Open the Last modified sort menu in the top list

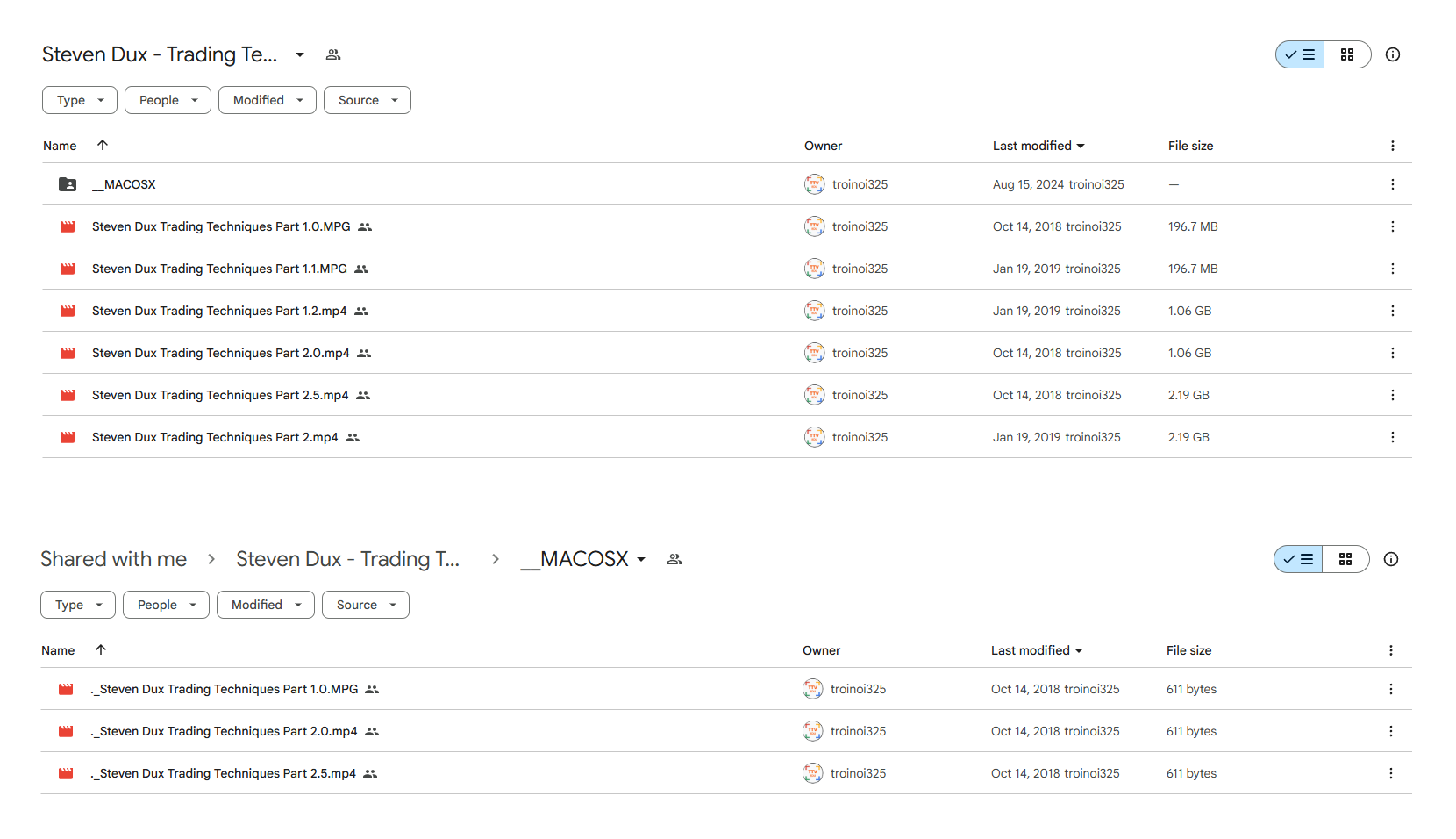pyautogui.click(x=1038, y=146)
